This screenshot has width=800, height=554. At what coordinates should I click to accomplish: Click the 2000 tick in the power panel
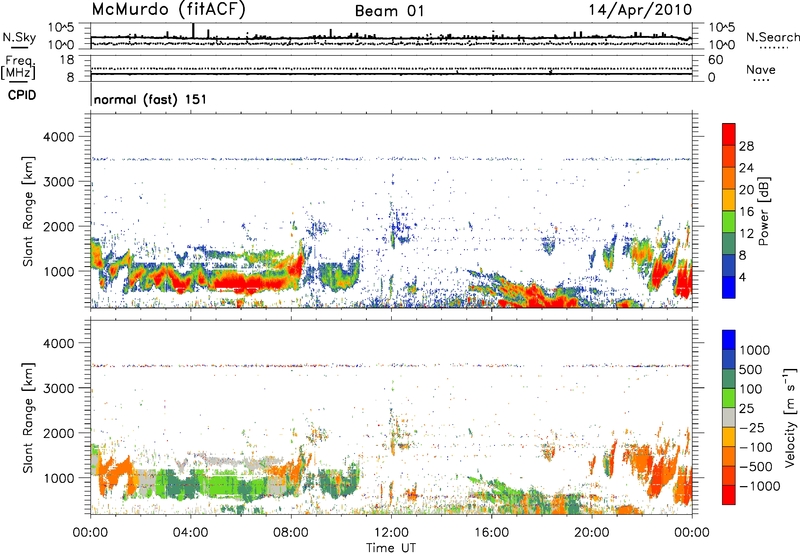[59, 227]
